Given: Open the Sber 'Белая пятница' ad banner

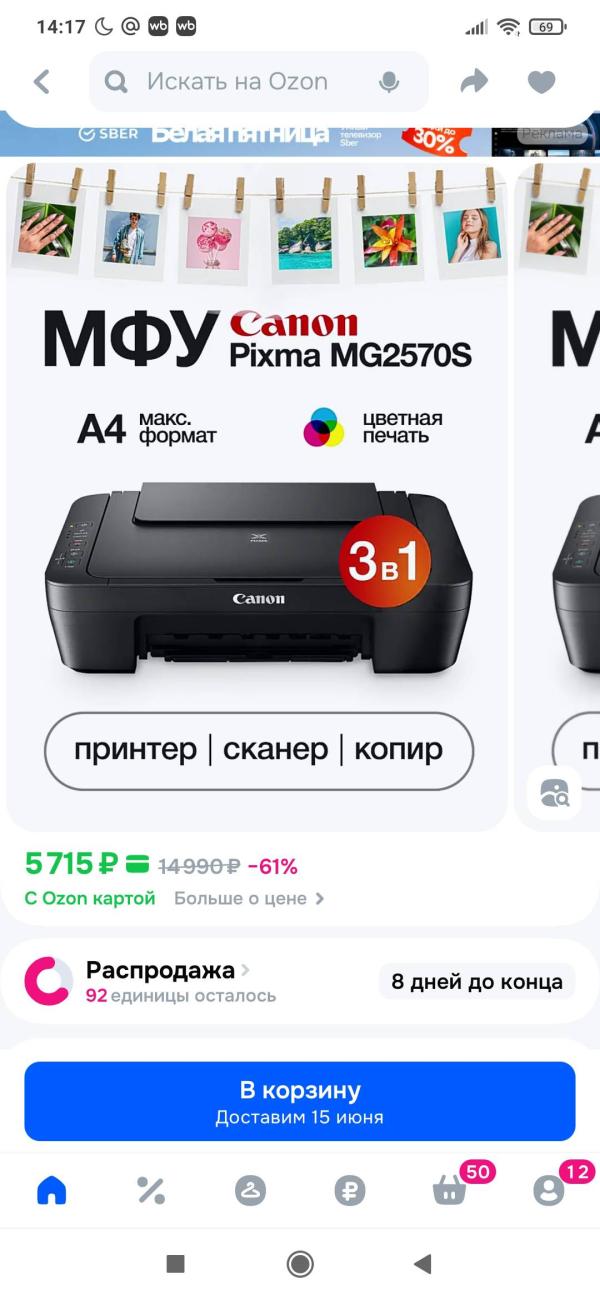Looking at the screenshot, I should (300, 133).
